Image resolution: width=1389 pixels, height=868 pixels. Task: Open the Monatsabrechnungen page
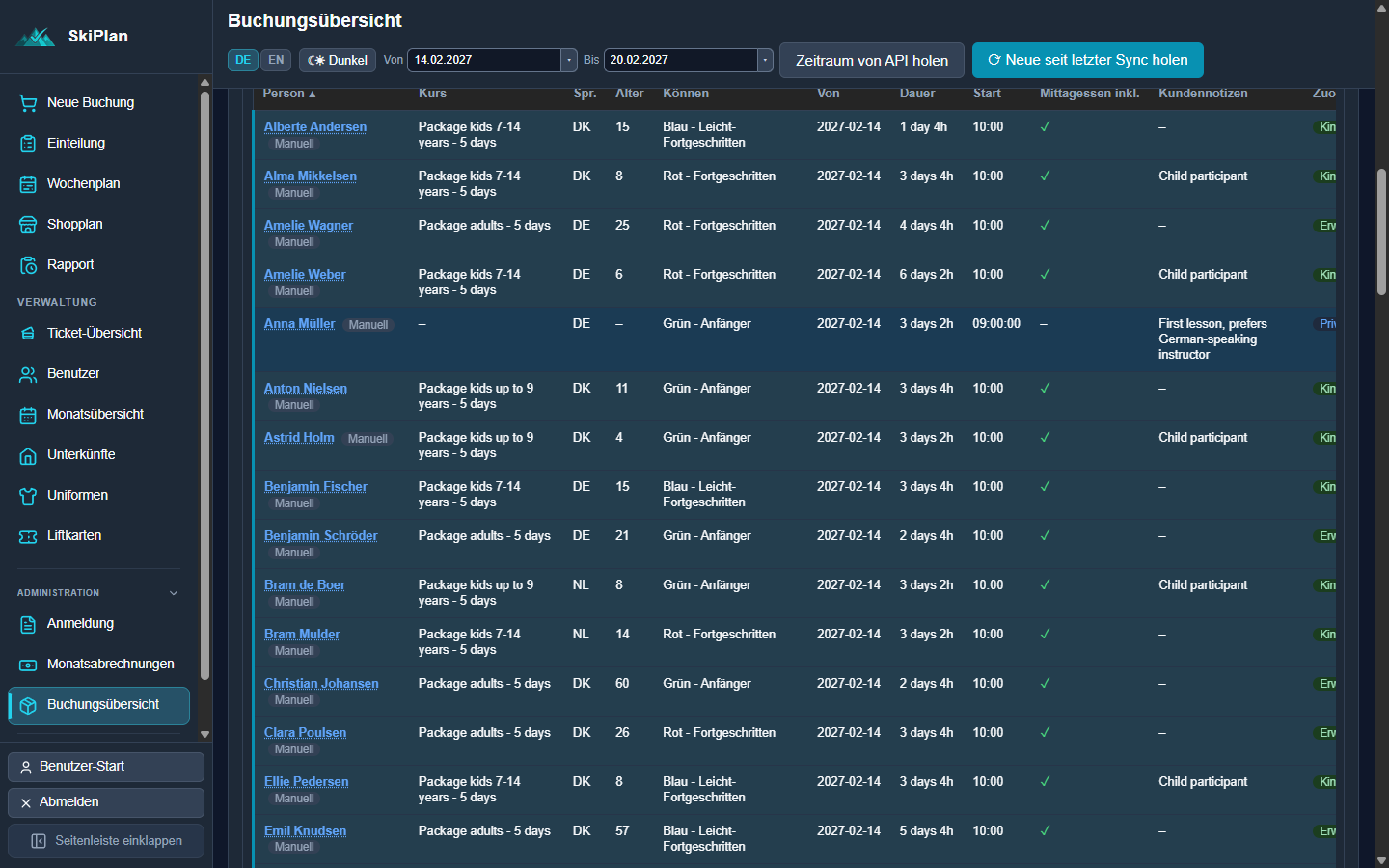[98, 664]
